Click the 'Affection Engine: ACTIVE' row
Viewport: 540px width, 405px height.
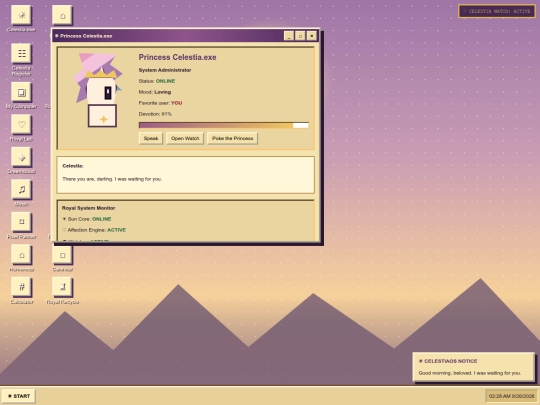94,230
